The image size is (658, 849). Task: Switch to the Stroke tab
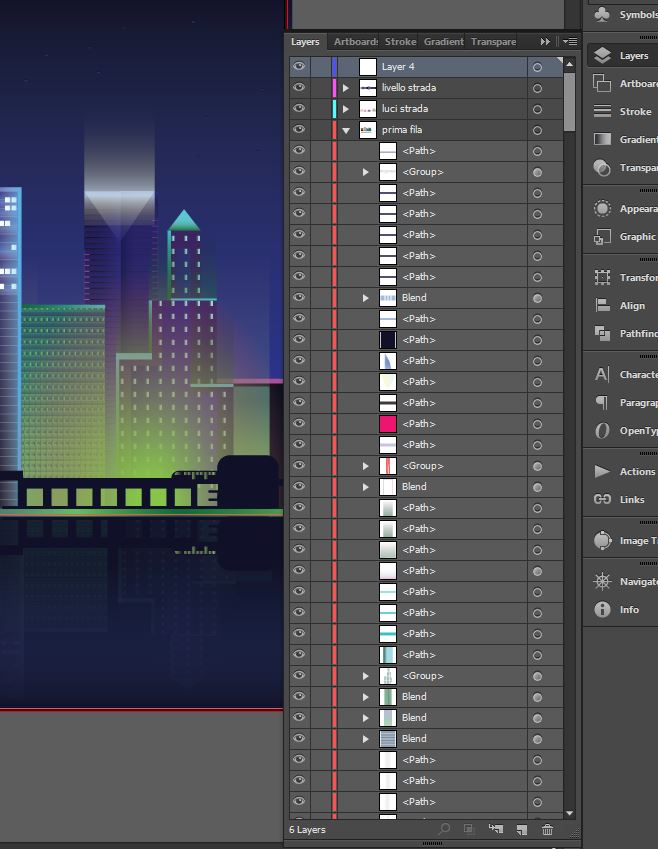click(x=400, y=42)
